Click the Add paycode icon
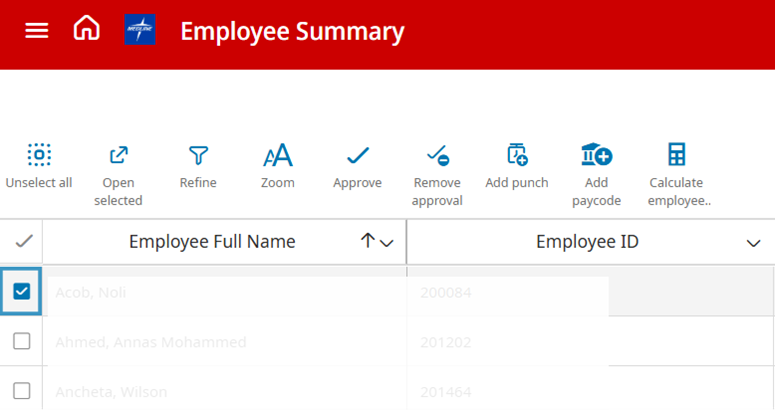The width and height of the screenshot is (775, 410). pyautogui.click(x=596, y=156)
